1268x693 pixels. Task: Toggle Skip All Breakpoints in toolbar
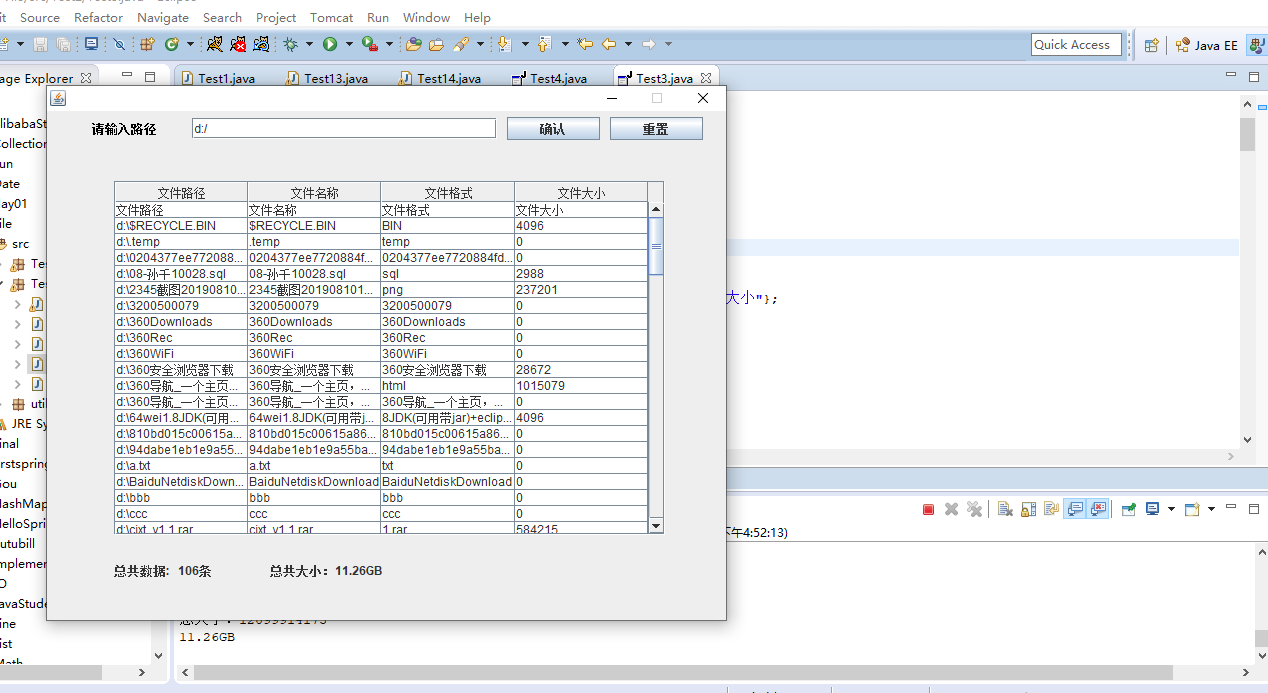tap(119, 44)
